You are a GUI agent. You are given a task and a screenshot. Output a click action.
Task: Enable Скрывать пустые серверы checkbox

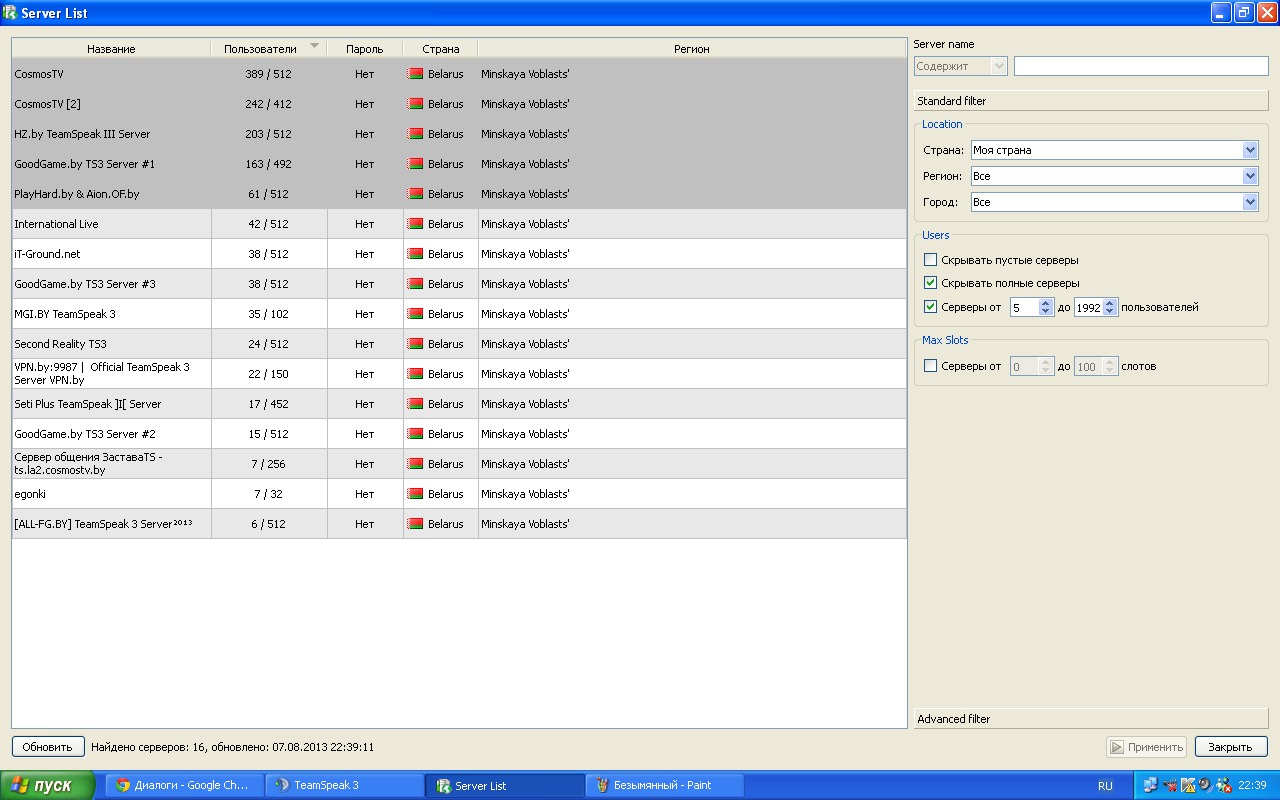coord(931,260)
